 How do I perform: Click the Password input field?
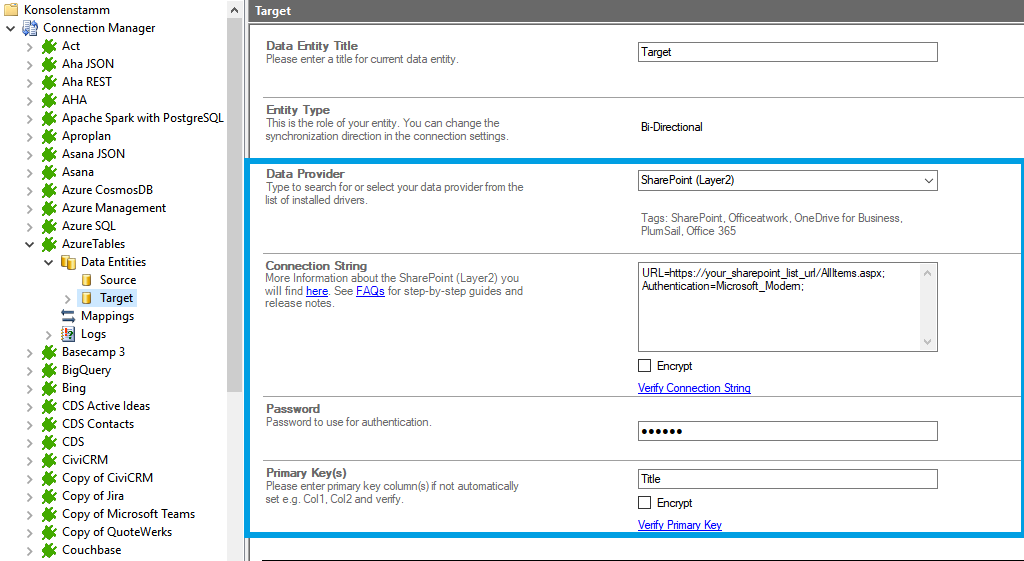tap(788, 431)
